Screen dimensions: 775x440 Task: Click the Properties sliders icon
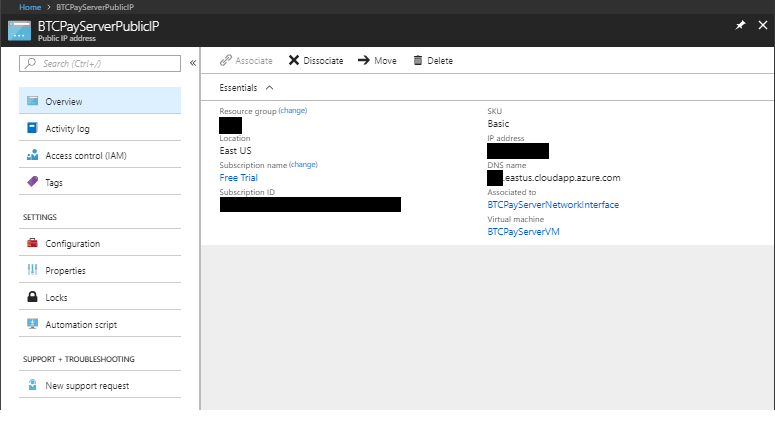[x=32, y=270]
